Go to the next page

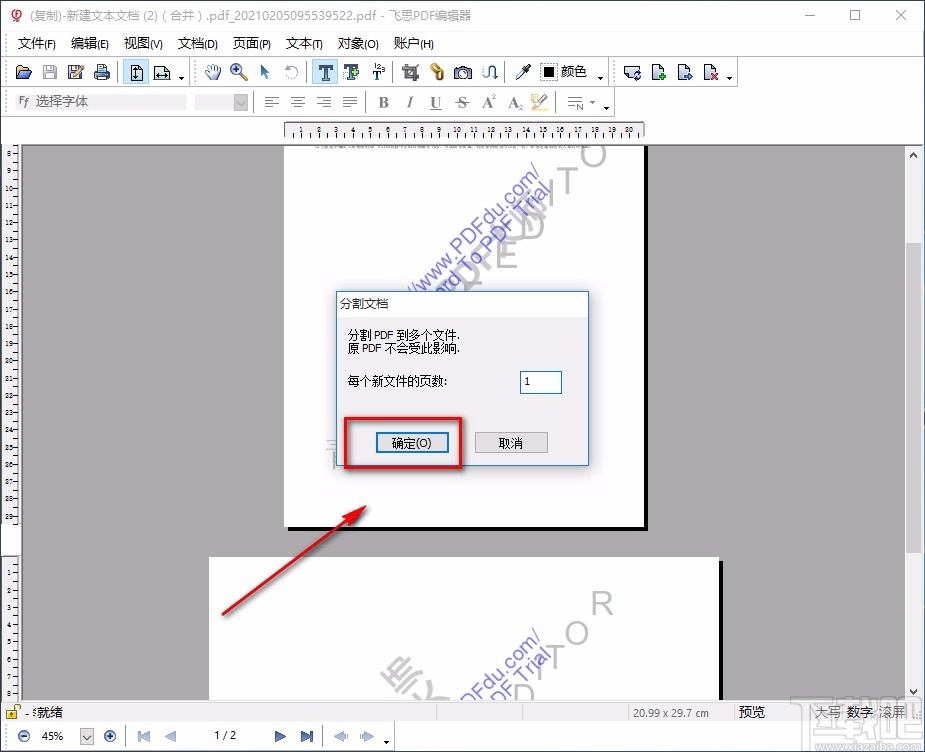click(x=280, y=736)
